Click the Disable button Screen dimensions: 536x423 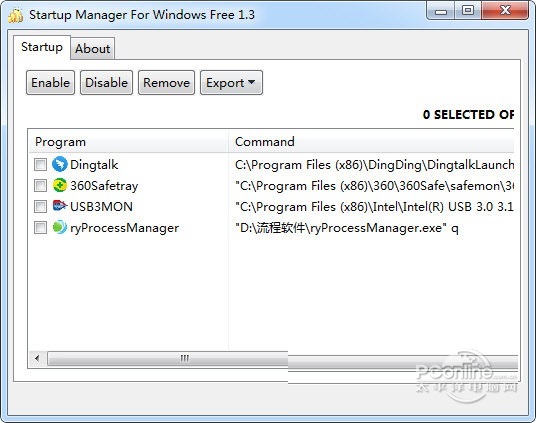[x=106, y=83]
